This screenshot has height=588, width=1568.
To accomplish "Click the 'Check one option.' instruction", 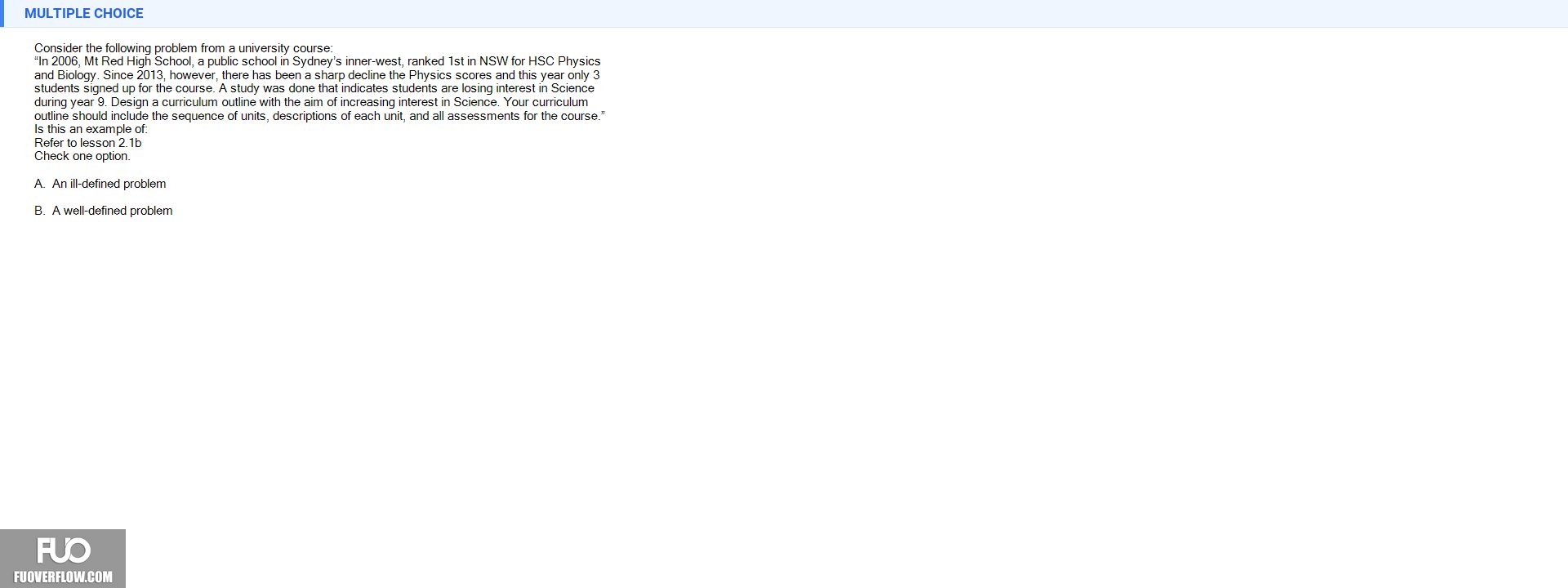I will point(82,156).
